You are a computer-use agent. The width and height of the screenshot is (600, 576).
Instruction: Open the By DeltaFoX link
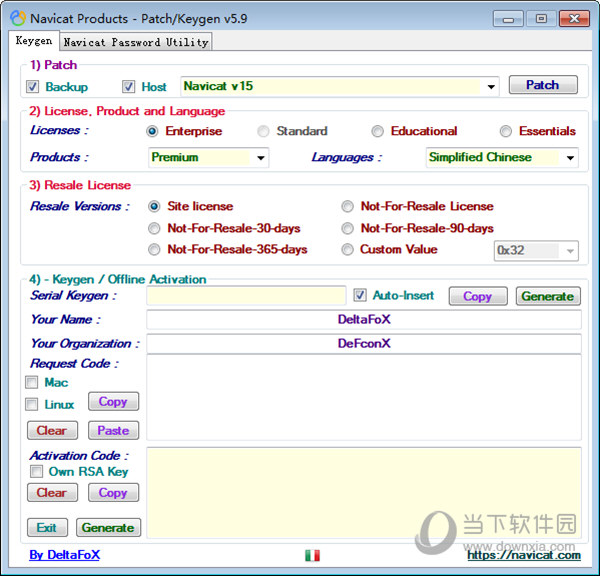click(64, 555)
